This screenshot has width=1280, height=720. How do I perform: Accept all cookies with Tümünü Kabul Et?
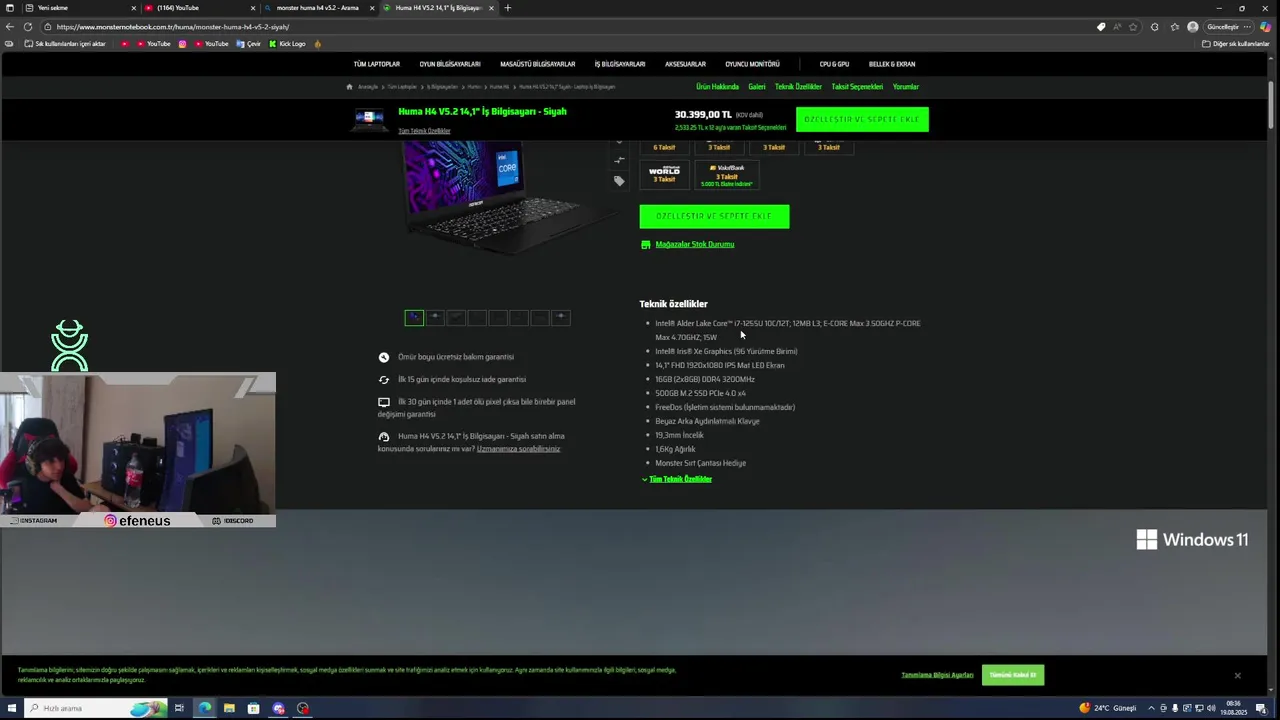click(x=1013, y=675)
